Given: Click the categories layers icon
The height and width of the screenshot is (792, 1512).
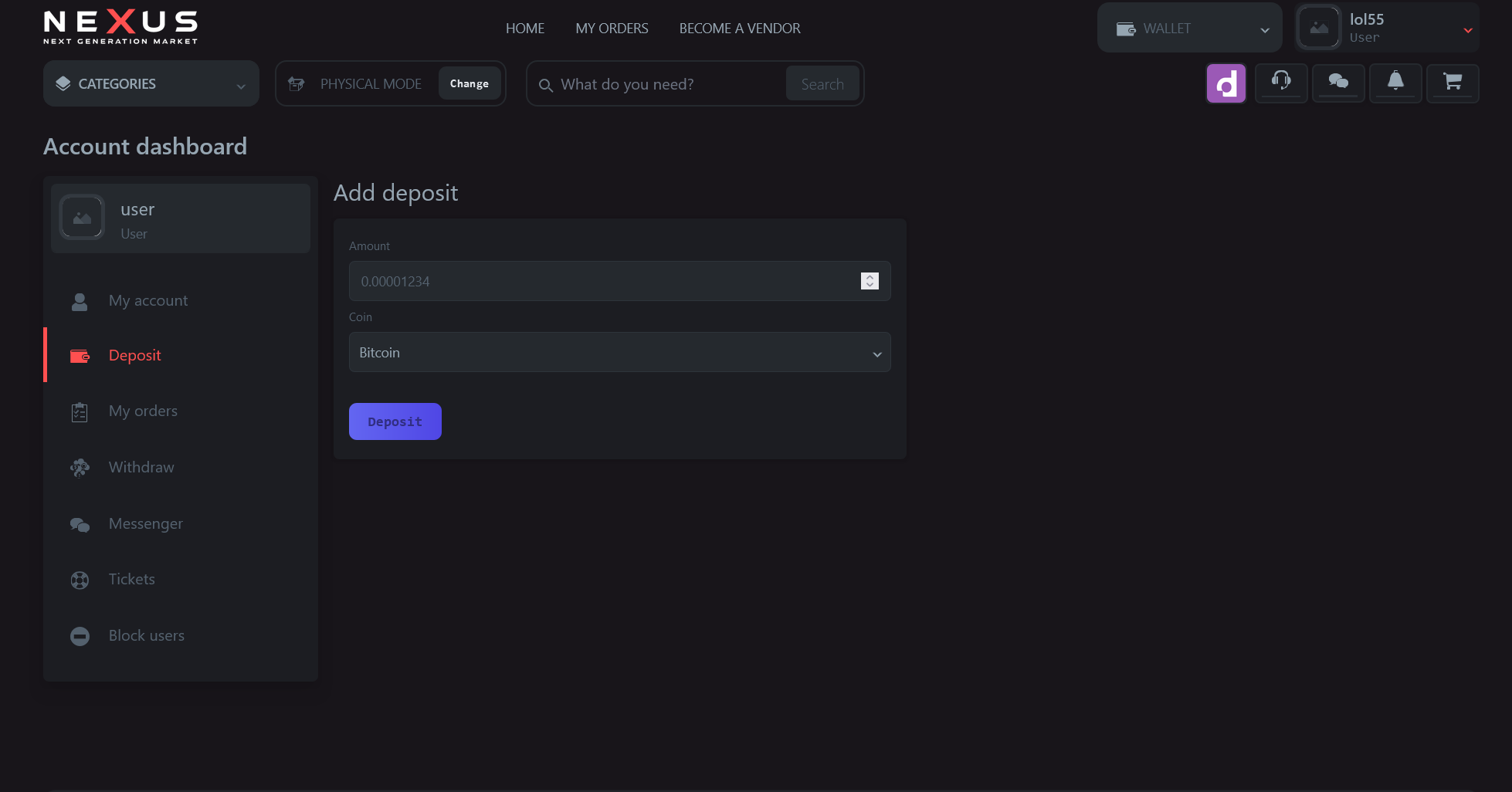Looking at the screenshot, I should 63,83.
